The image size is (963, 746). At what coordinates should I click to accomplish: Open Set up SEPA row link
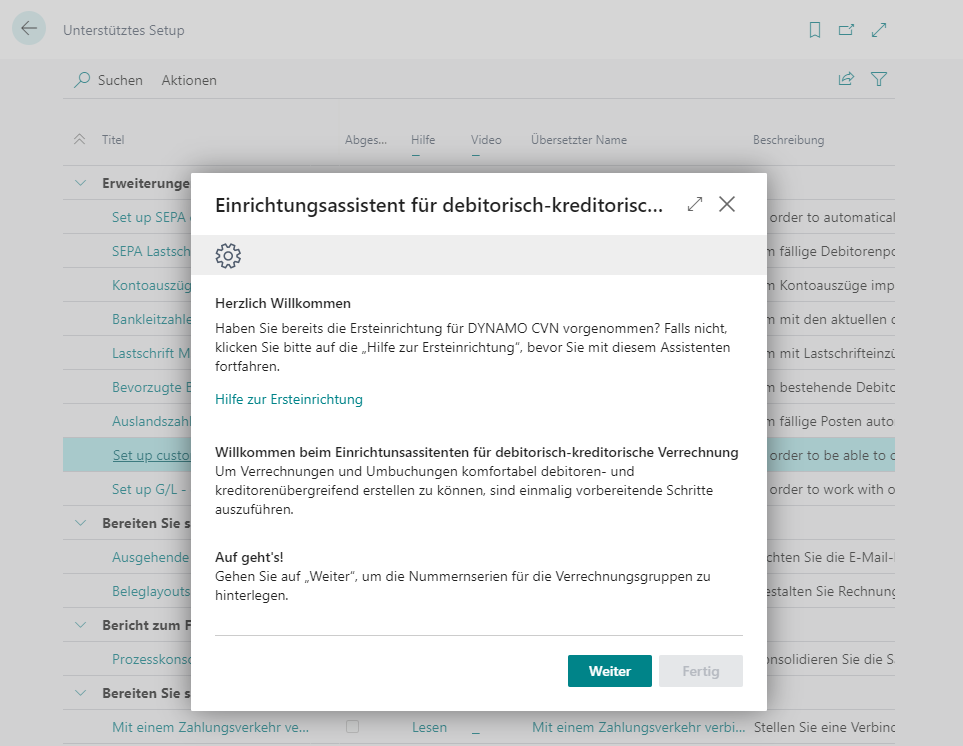coord(151,217)
